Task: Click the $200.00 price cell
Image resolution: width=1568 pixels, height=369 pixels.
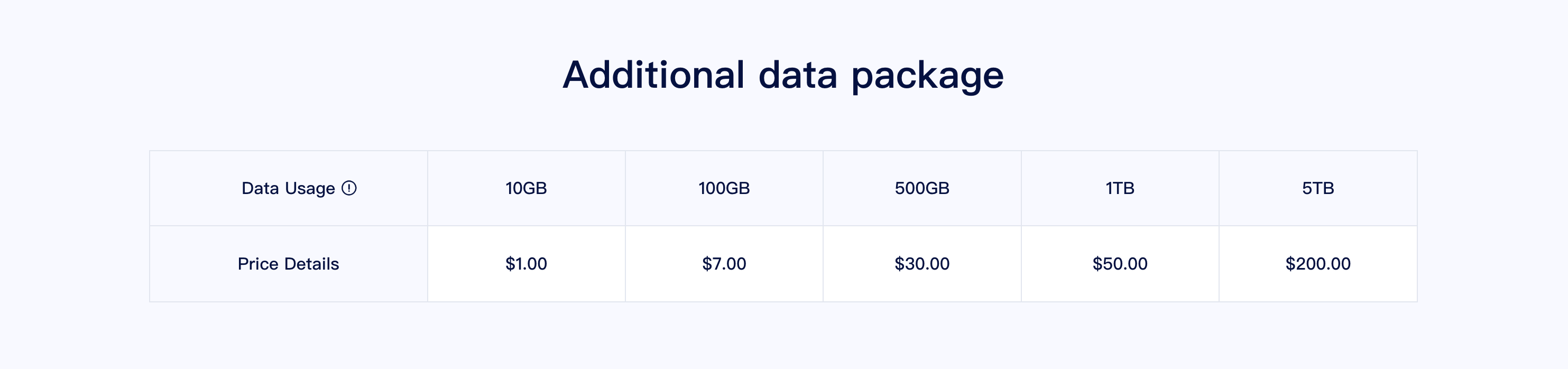Action: 1318,264
